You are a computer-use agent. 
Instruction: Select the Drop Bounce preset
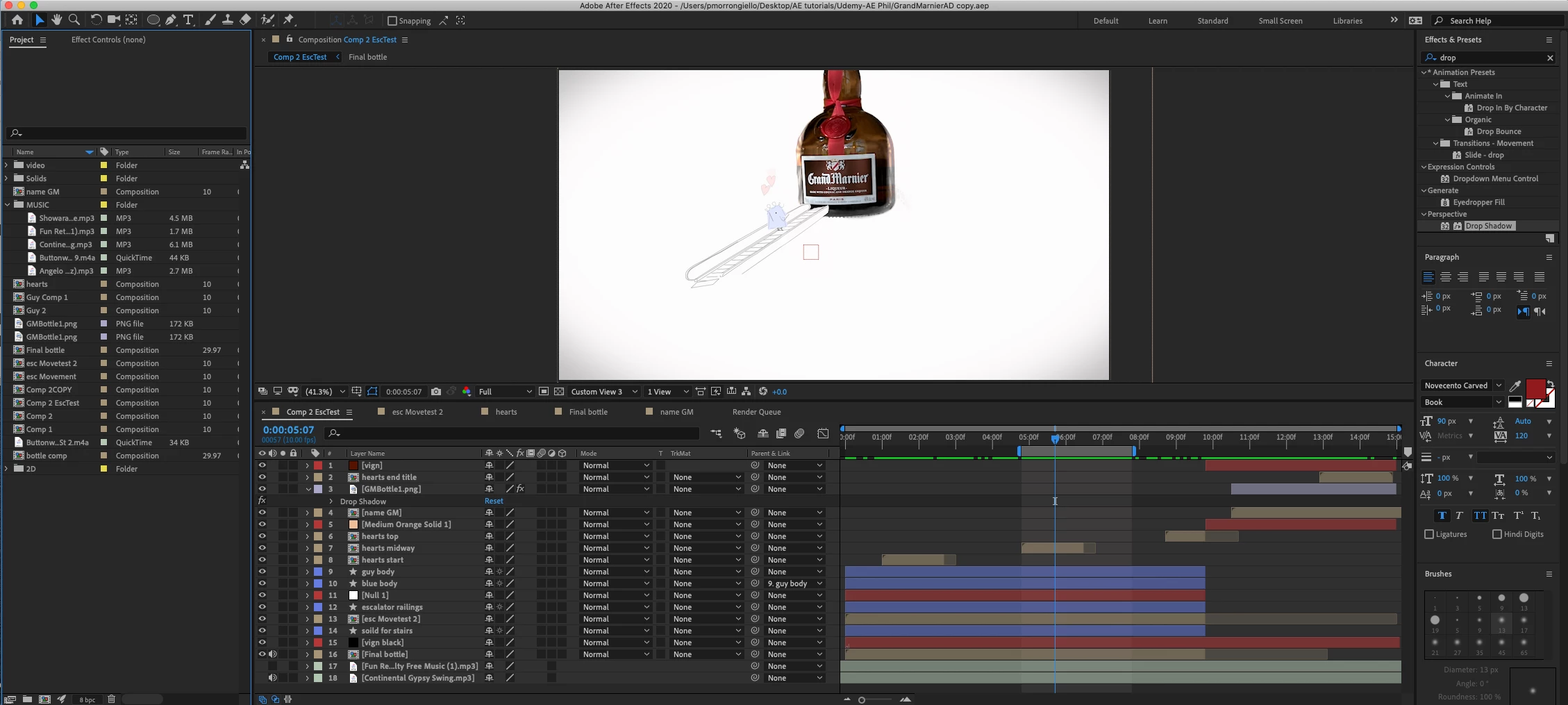coord(1499,131)
